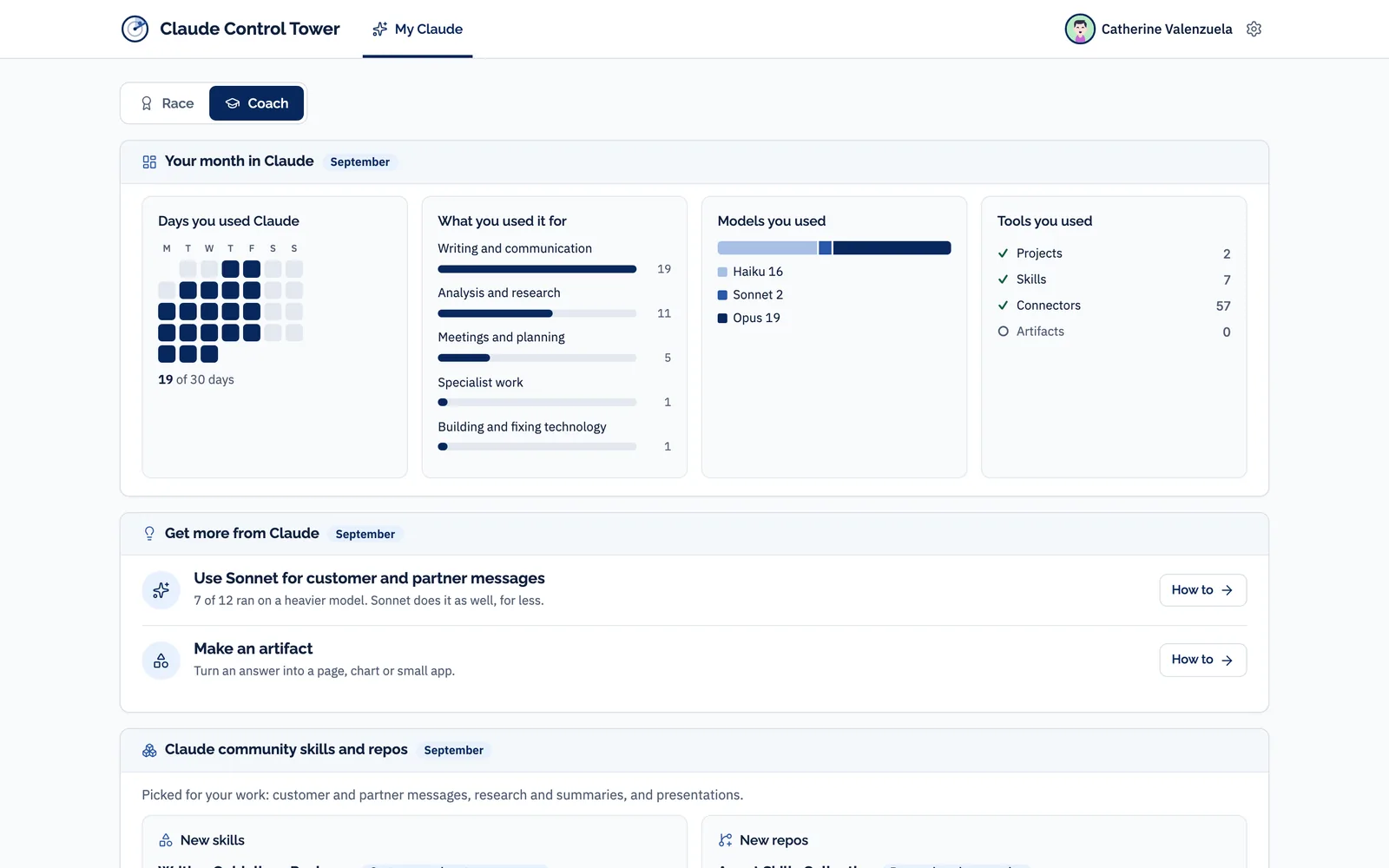Click the "Specialist work" label

[x=480, y=383]
